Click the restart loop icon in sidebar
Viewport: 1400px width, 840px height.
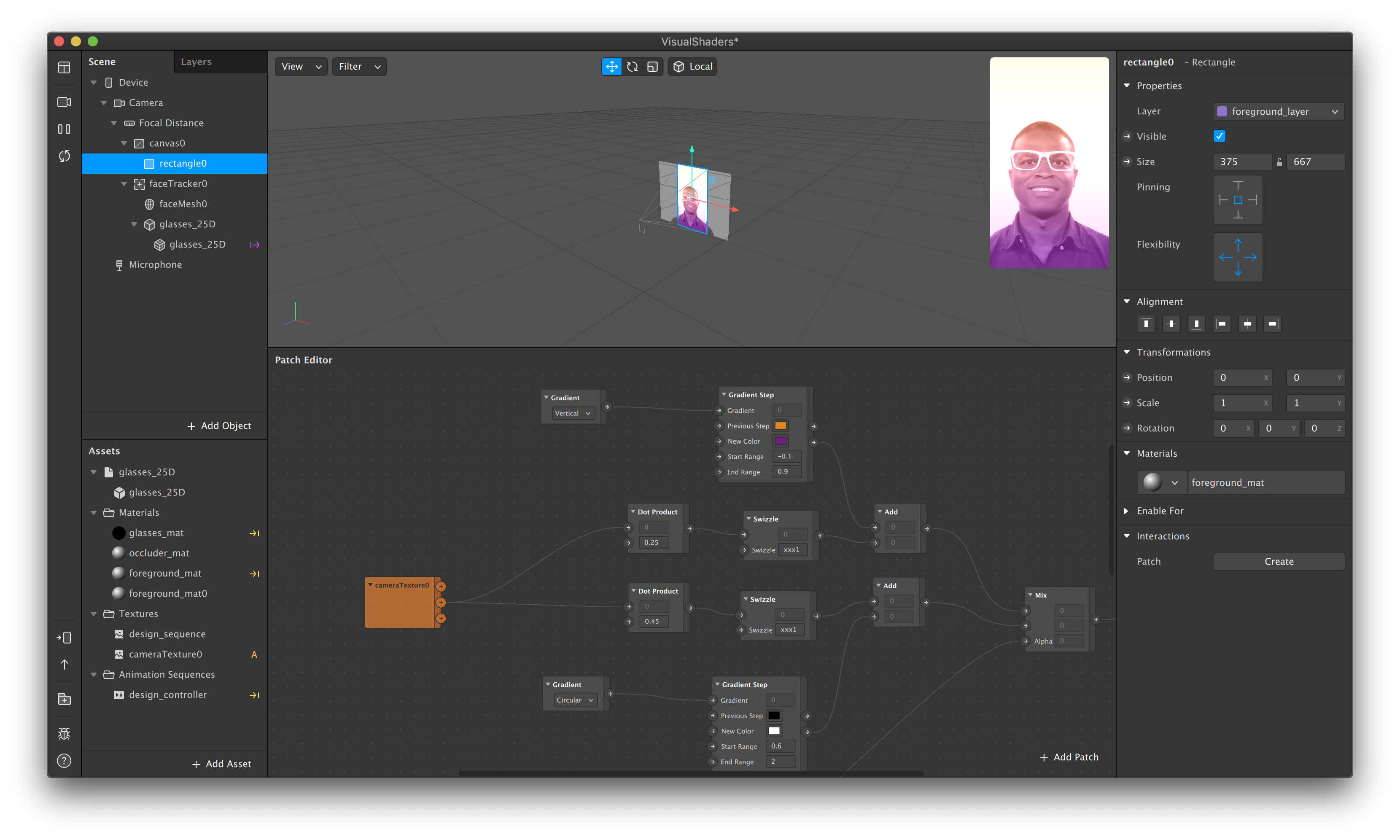coord(64,156)
